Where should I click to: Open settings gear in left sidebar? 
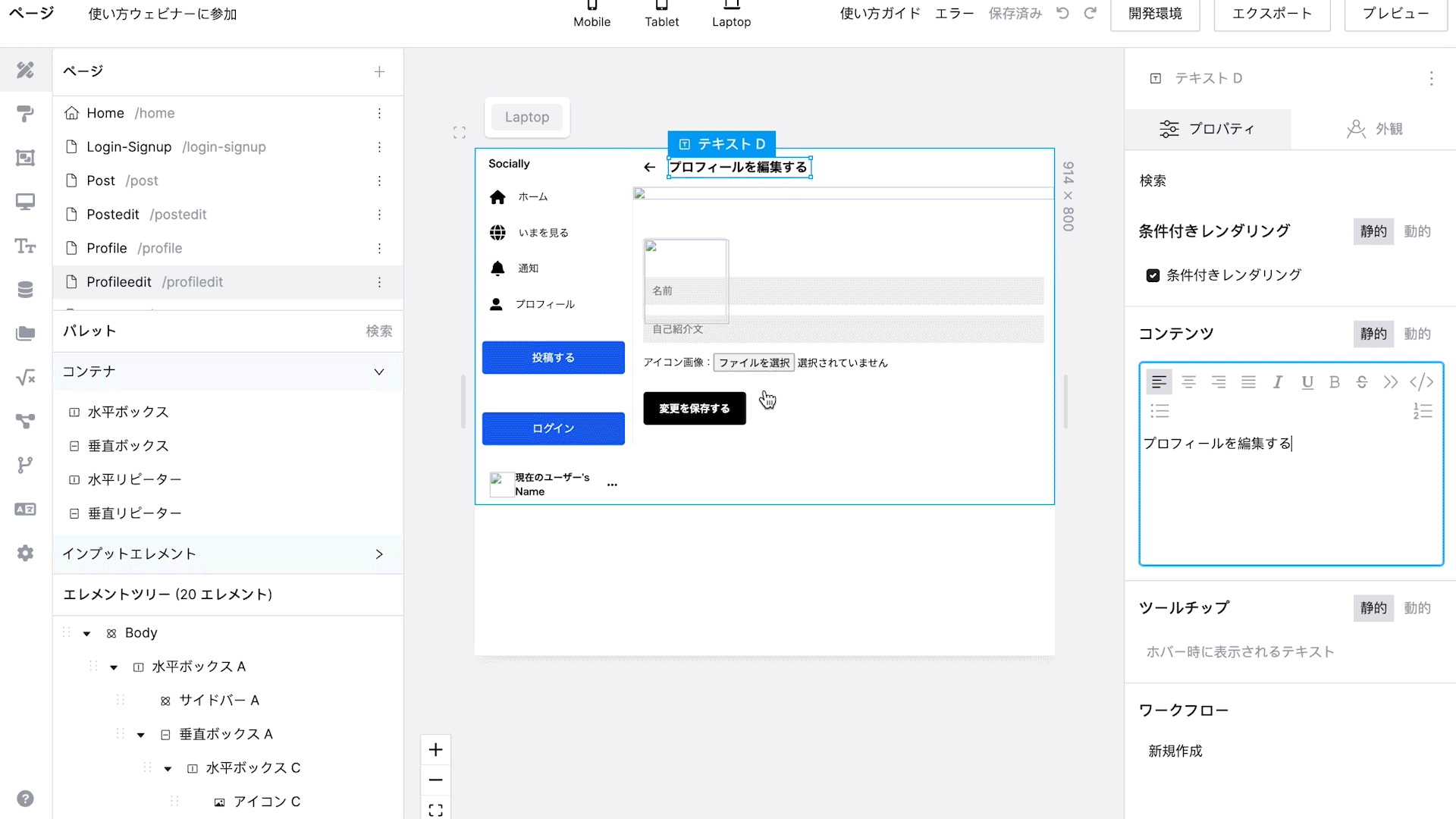25,553
